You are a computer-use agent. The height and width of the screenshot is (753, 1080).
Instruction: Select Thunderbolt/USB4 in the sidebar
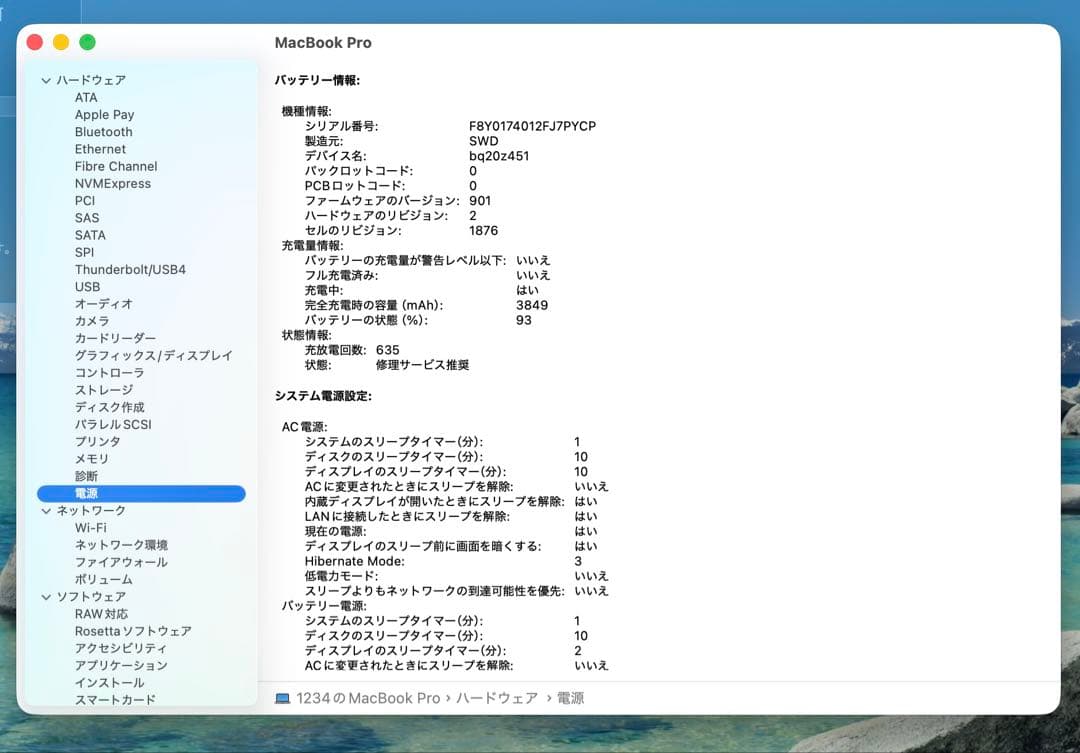132,269
